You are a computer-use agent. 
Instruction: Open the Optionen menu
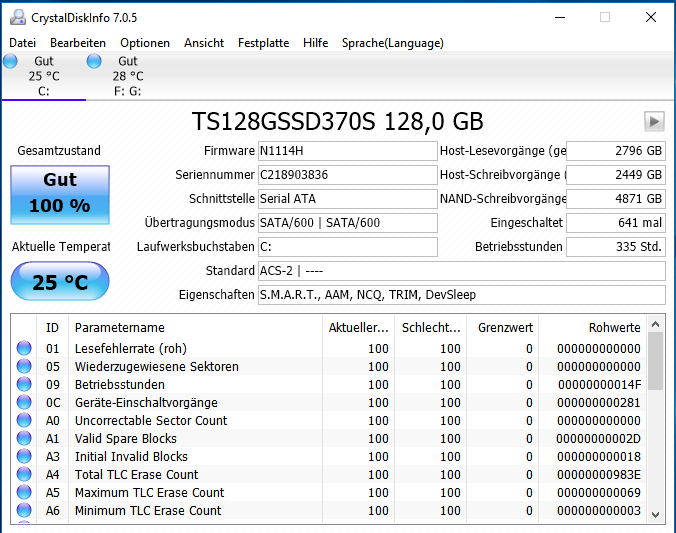click(145, 43)
